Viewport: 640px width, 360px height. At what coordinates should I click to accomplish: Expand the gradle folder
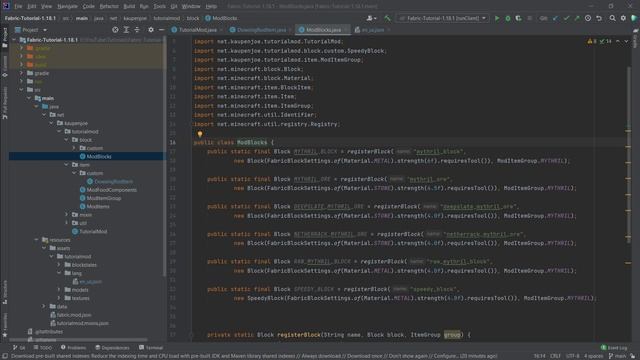[21, 73]
